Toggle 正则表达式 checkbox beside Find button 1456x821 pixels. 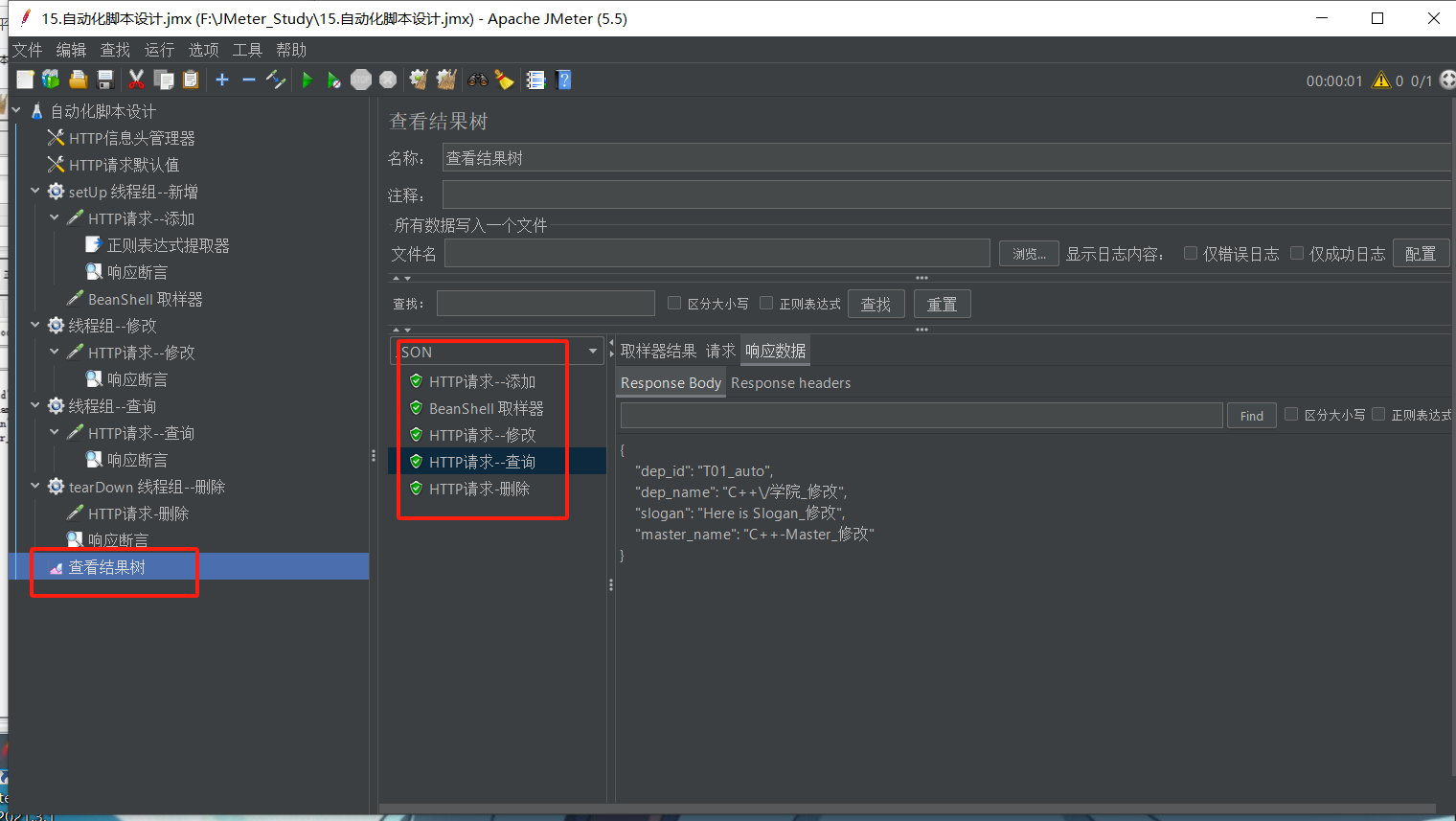1378,414
